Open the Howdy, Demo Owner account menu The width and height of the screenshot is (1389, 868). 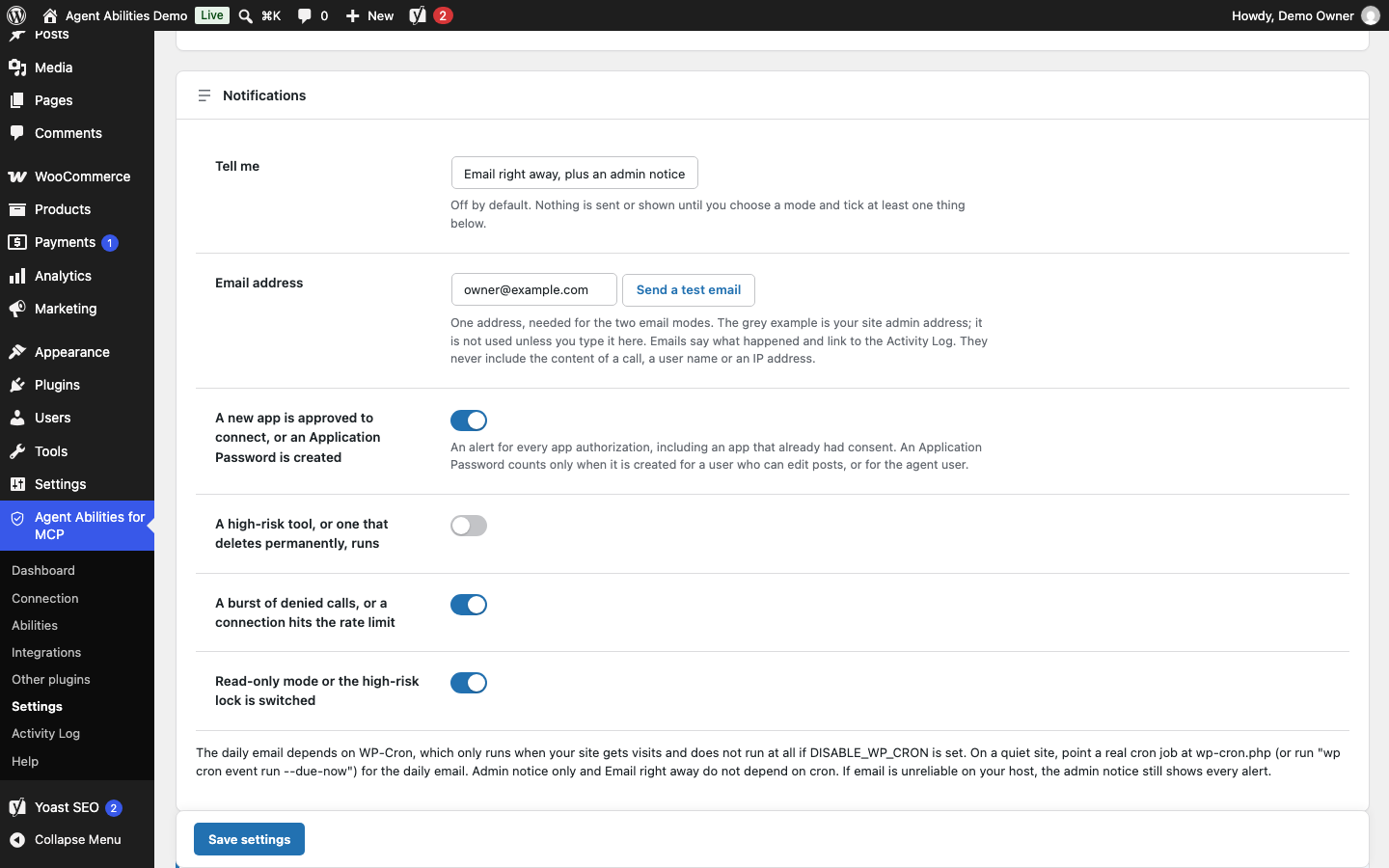point(1305,15)
